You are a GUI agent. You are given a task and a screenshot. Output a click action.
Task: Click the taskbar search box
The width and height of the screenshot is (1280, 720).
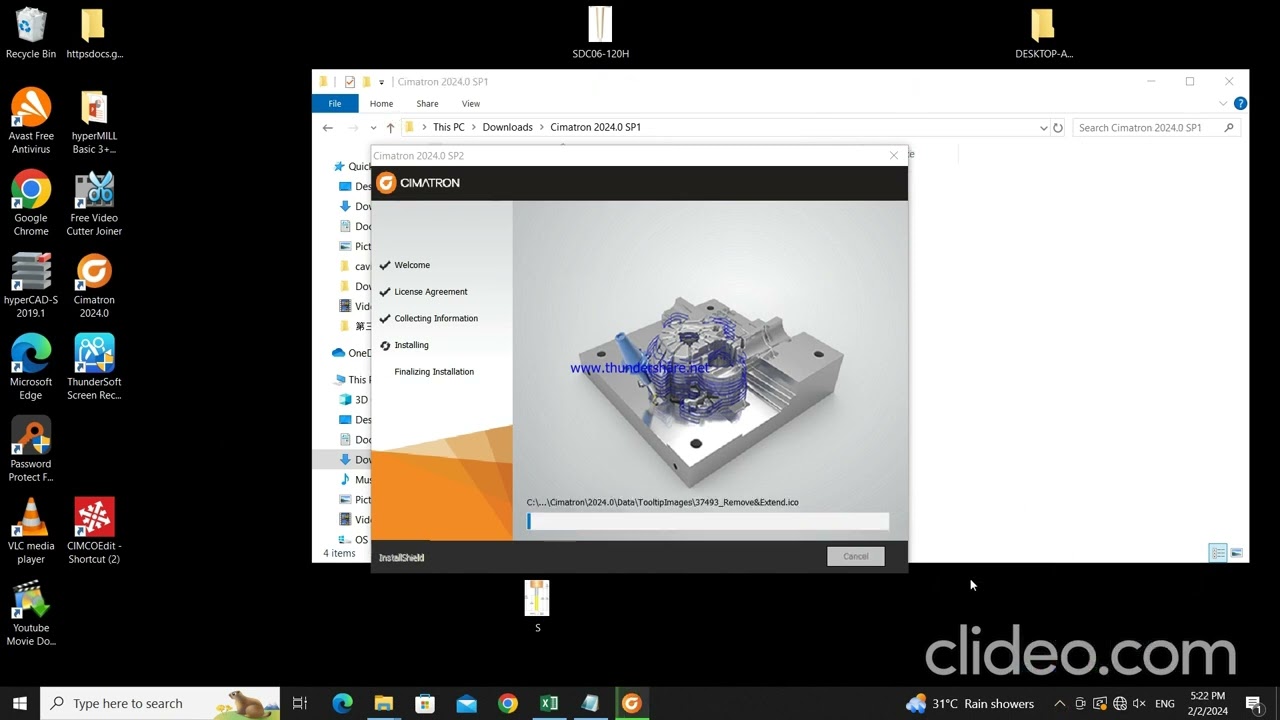coord(160,703)
